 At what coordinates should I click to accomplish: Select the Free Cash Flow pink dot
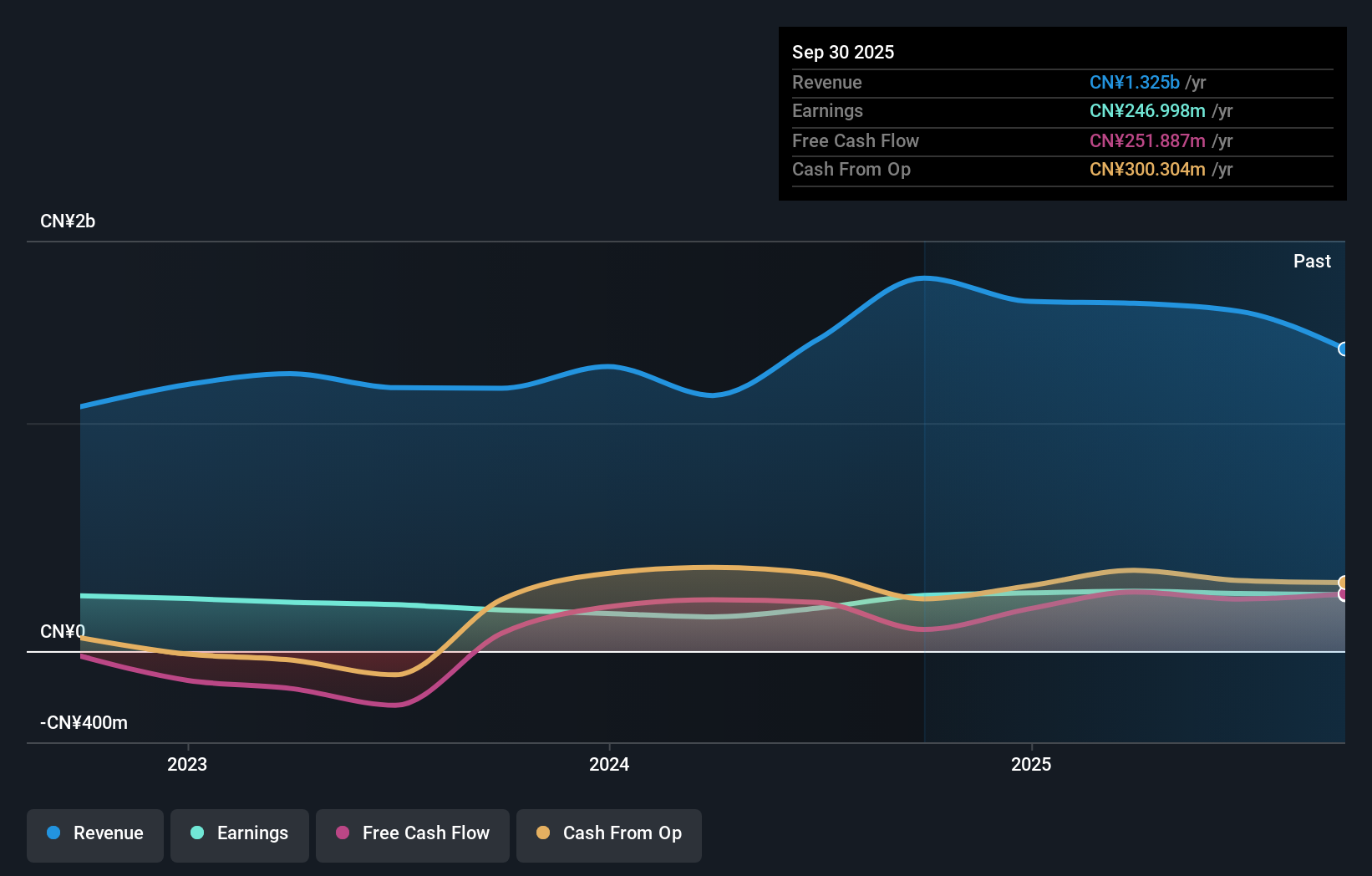click(342, 833)
